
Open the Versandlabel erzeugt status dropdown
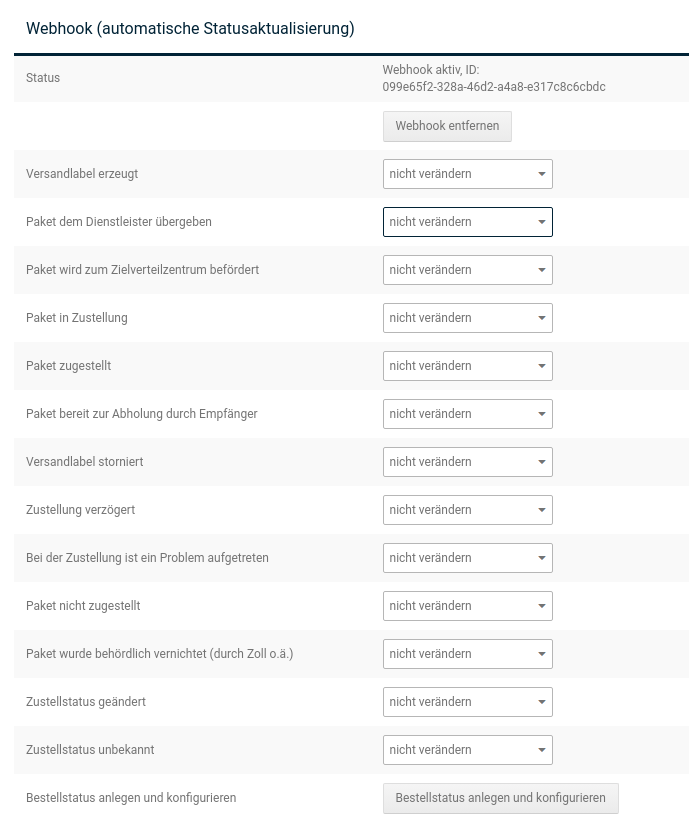pos(467,174)
